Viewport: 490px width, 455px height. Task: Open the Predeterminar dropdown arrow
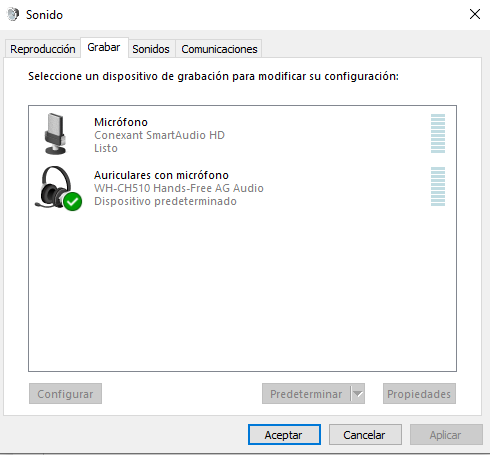pyautogui.click(x=358, y=394)
